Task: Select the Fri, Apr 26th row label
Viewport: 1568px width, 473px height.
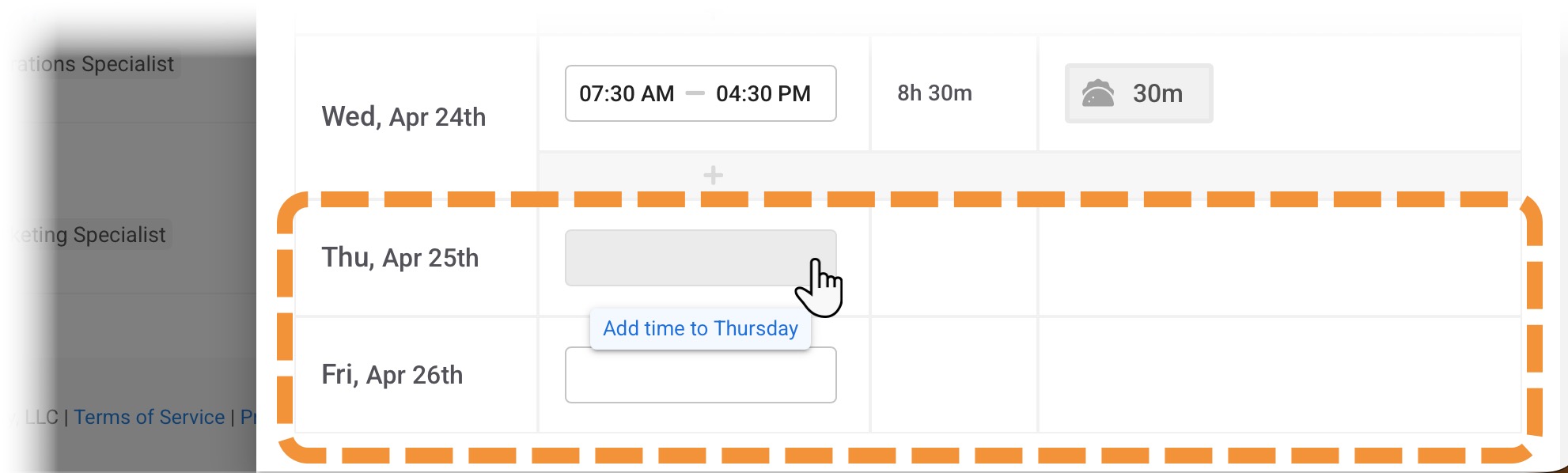Action: (x=392, y=375)
